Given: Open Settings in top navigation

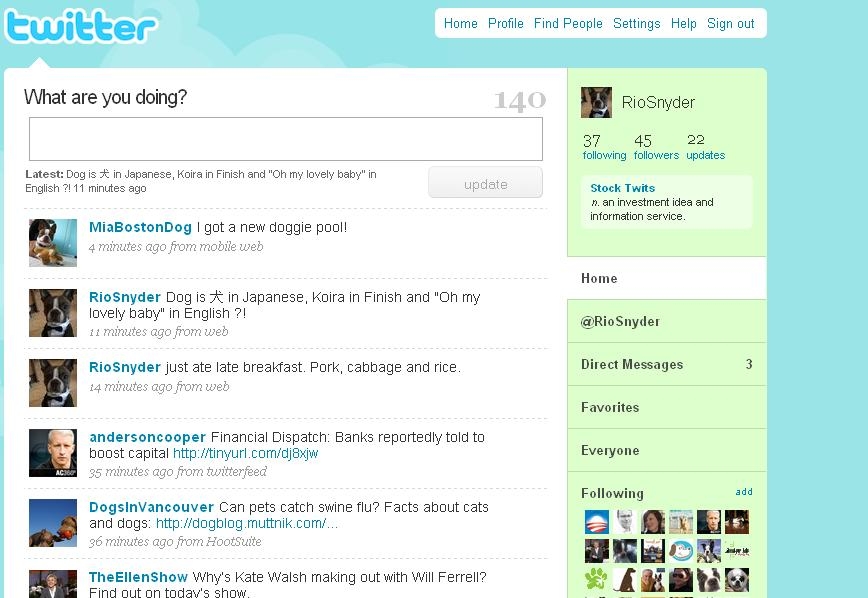Looking at the screenshot, I should click(637, 24).
